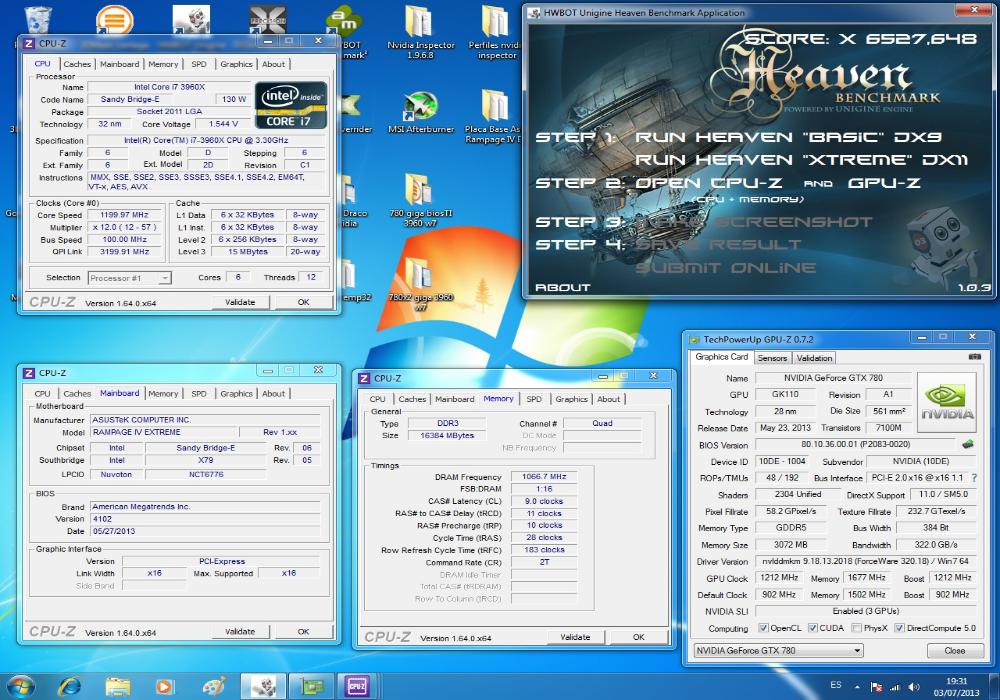This screenshot has width=1000, height=700.
Task: Click the volume icon in the system tray
Action: (914, 687)
